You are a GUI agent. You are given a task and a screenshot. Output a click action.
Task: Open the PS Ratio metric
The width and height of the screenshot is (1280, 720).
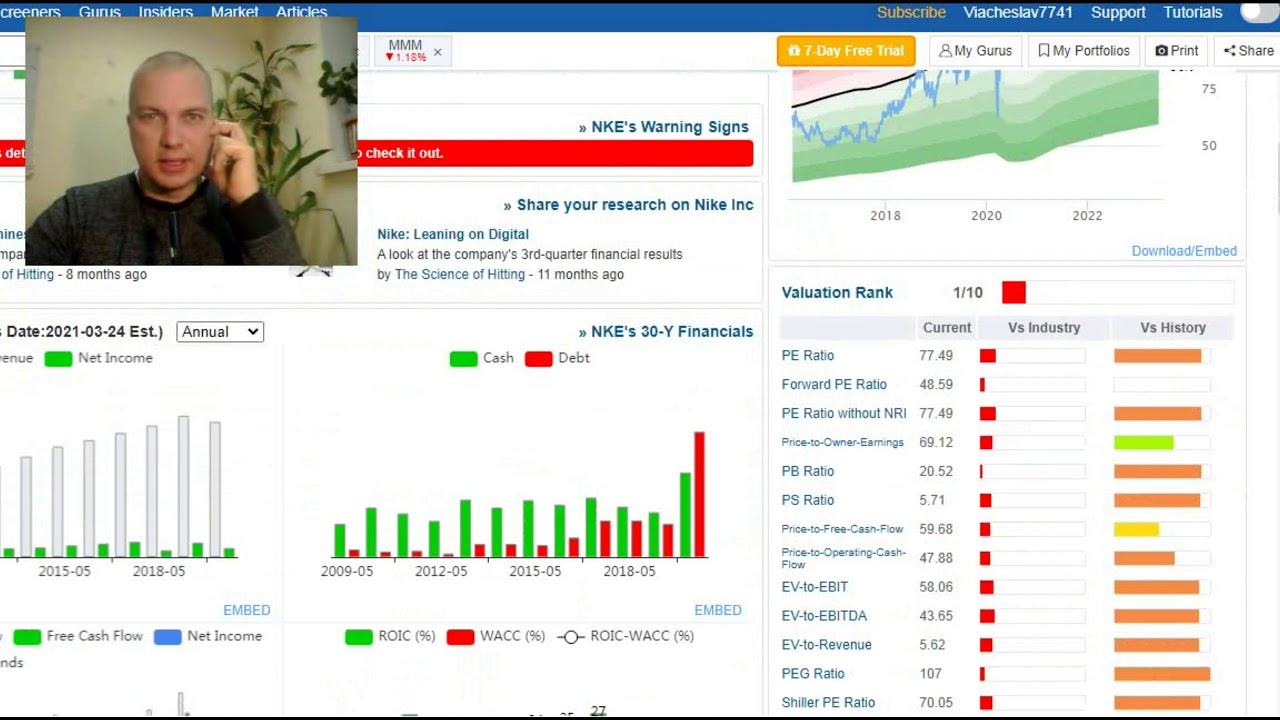click(x=808, y=501)
